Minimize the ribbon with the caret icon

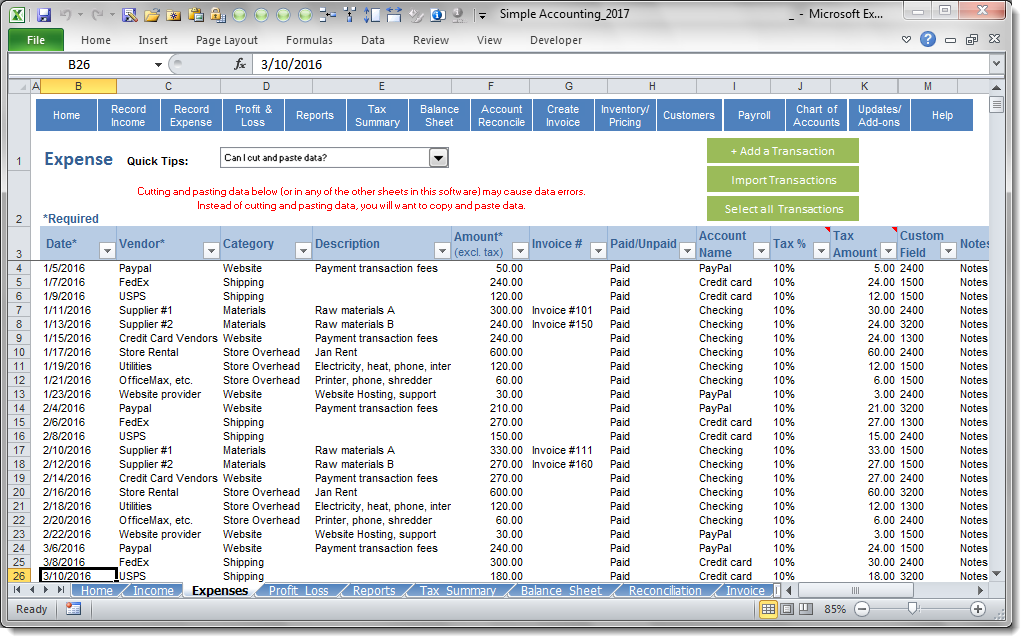tap(906, 39)
